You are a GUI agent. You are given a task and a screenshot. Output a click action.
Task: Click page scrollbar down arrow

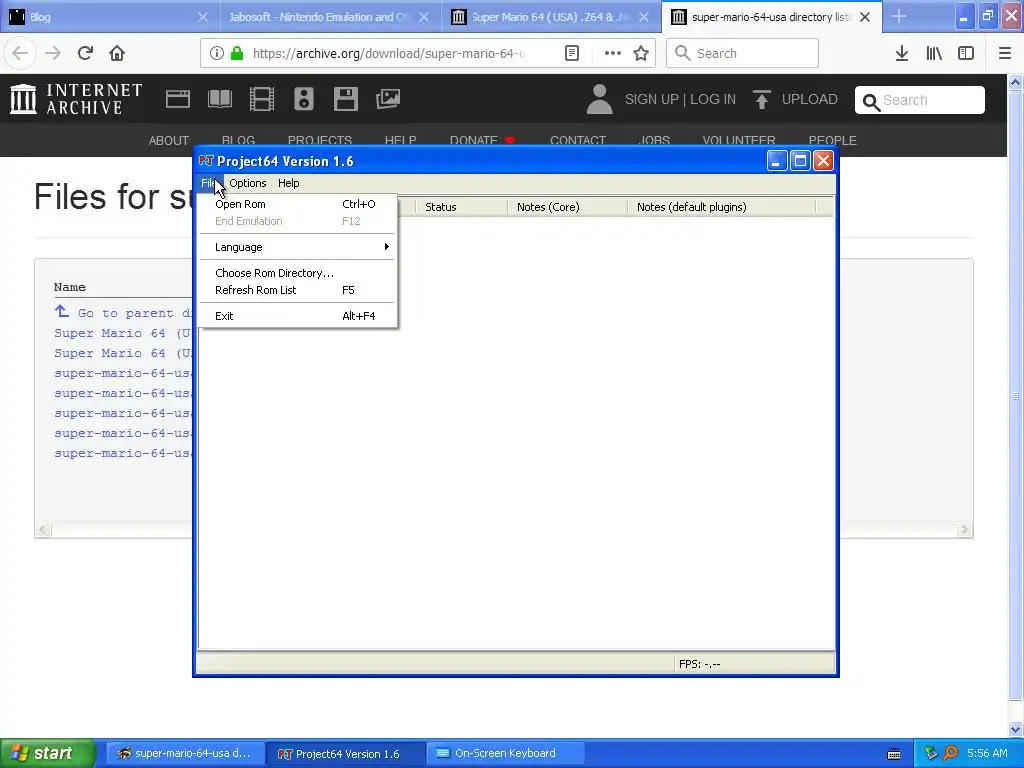tap(1016, 729)
